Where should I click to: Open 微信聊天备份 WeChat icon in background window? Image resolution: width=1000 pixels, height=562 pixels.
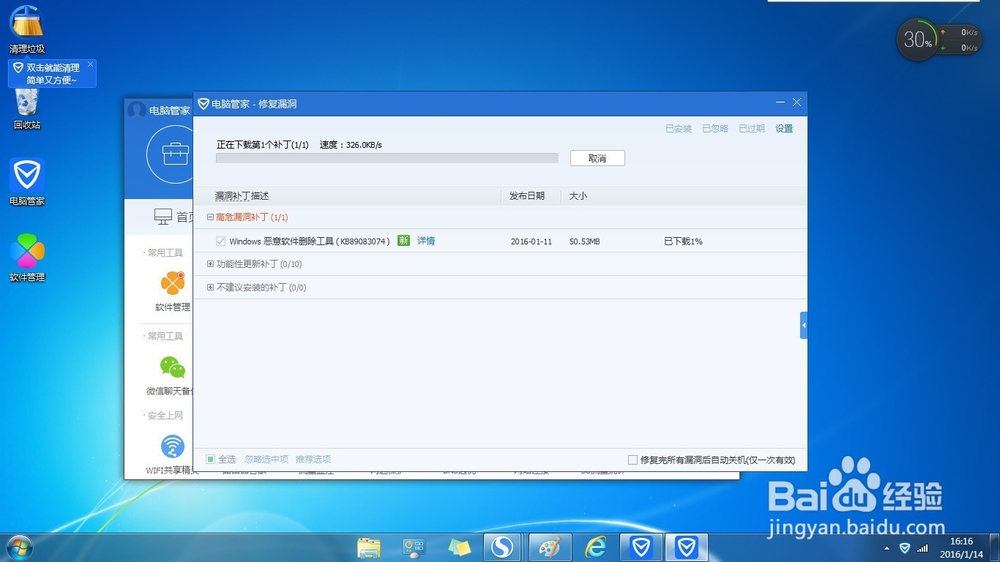point(172,367)
